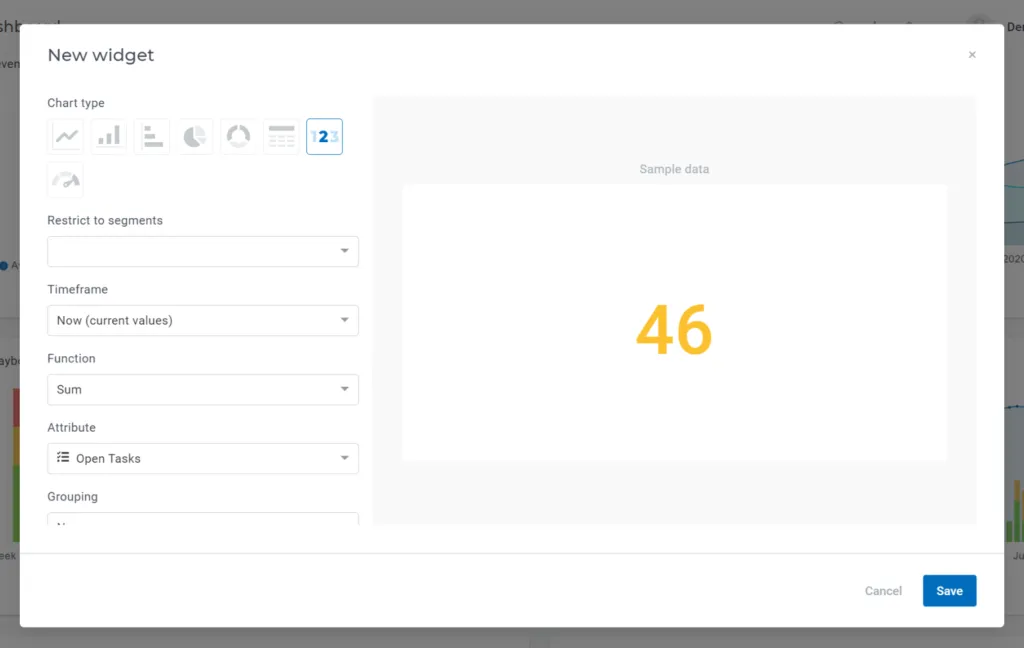Choose the vertical bar chart type
This screenshot has width=1024, height=648.
108,137
